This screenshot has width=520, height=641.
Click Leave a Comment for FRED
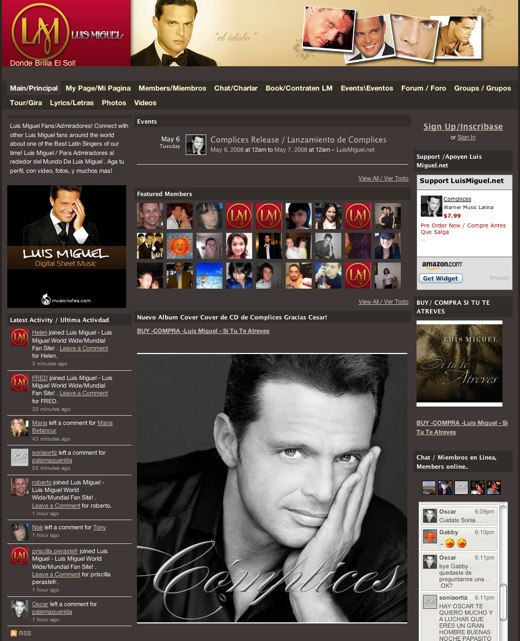click(84, 393)
